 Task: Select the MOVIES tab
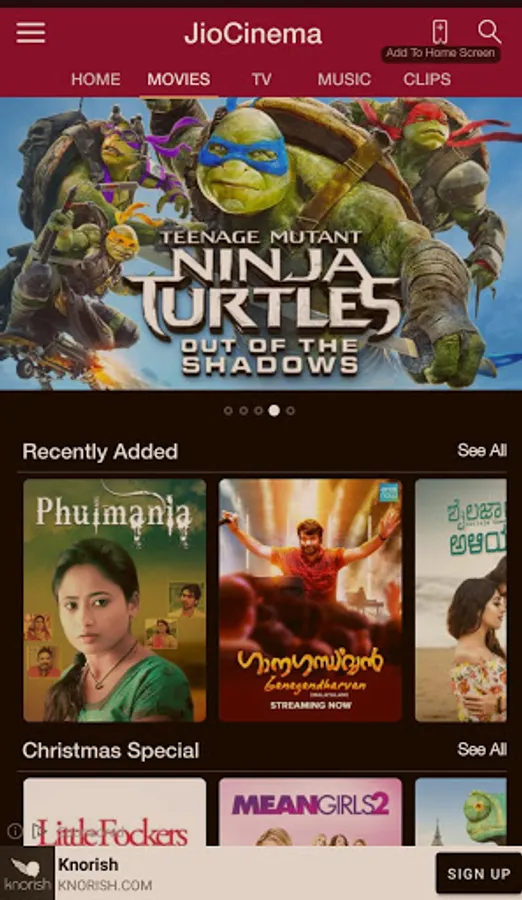[179, 79]
